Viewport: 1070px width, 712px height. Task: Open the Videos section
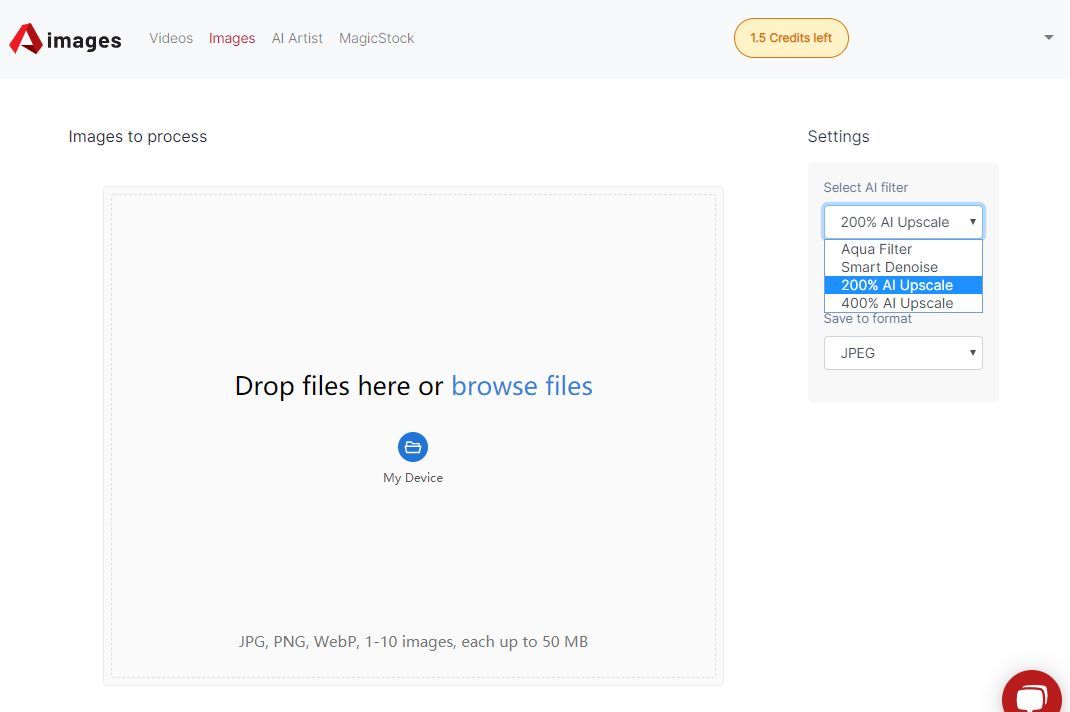coord(171,38)
